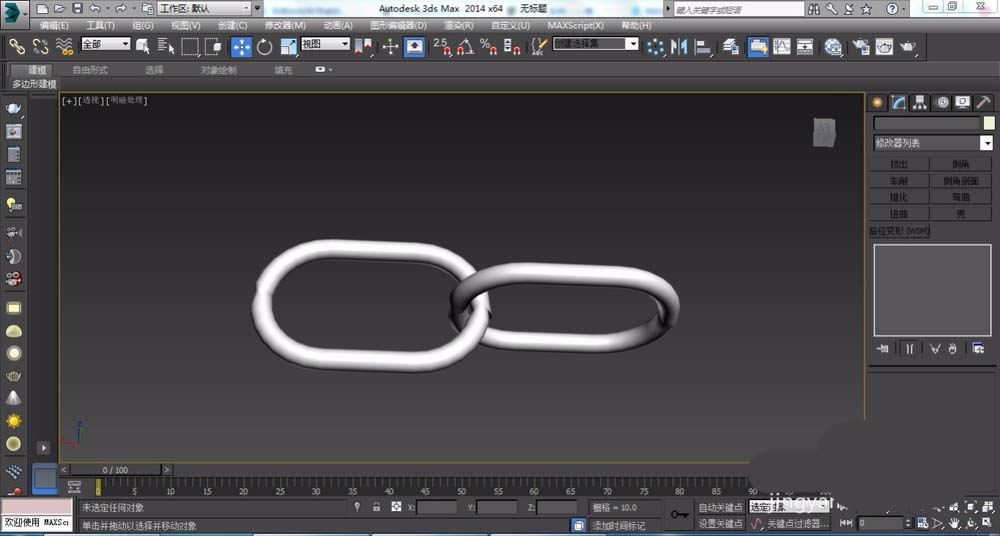Open the 渲染(R) menu

[458, 25]
